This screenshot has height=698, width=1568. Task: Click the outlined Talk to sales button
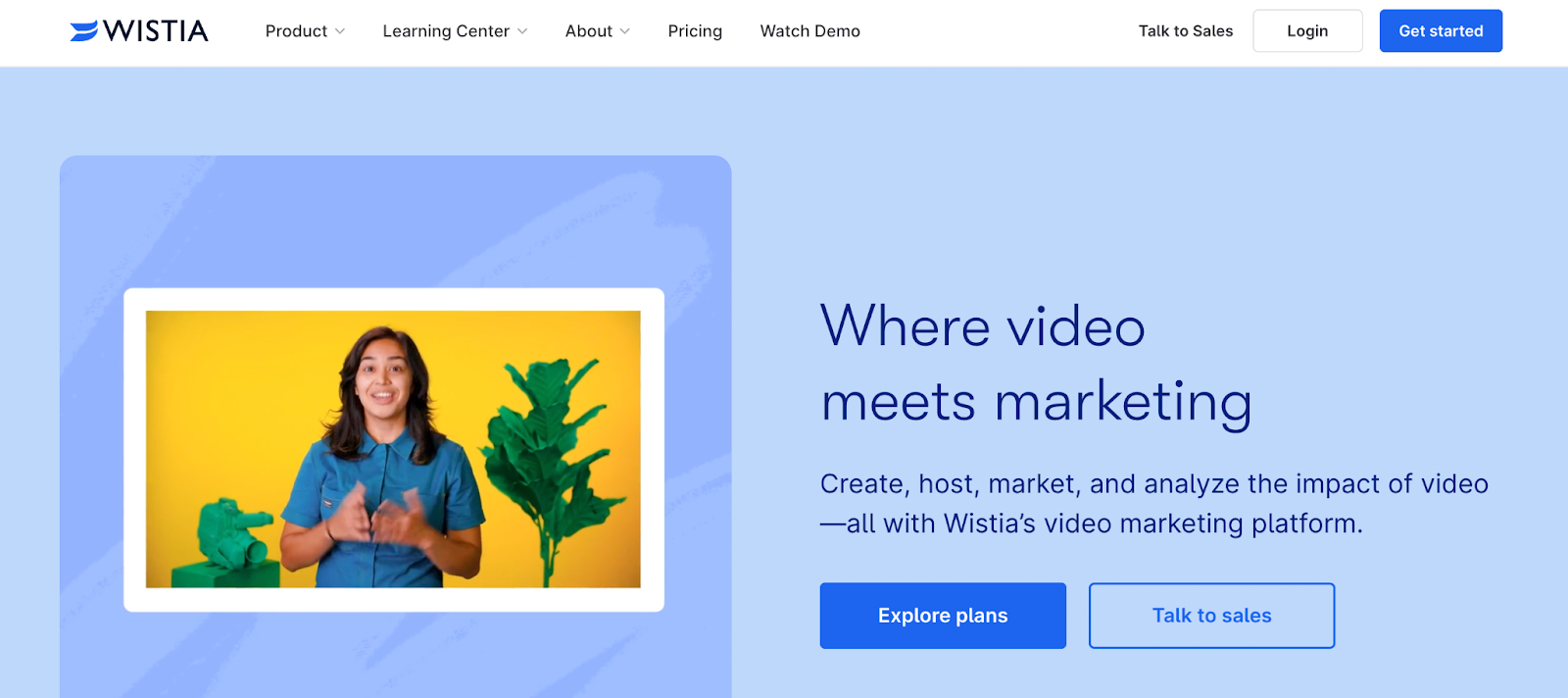1211,616
